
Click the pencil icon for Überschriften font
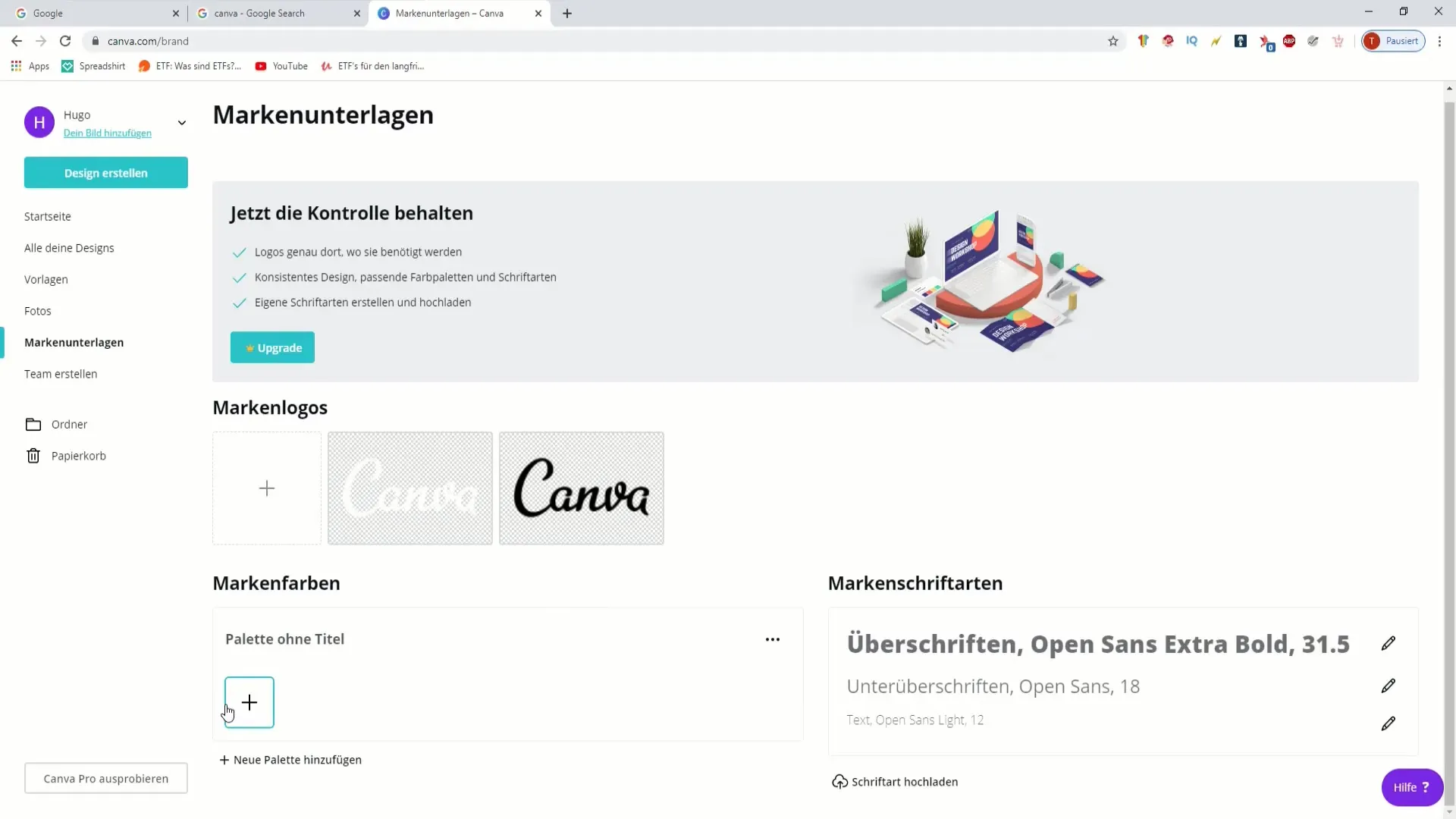point(1388,643)
